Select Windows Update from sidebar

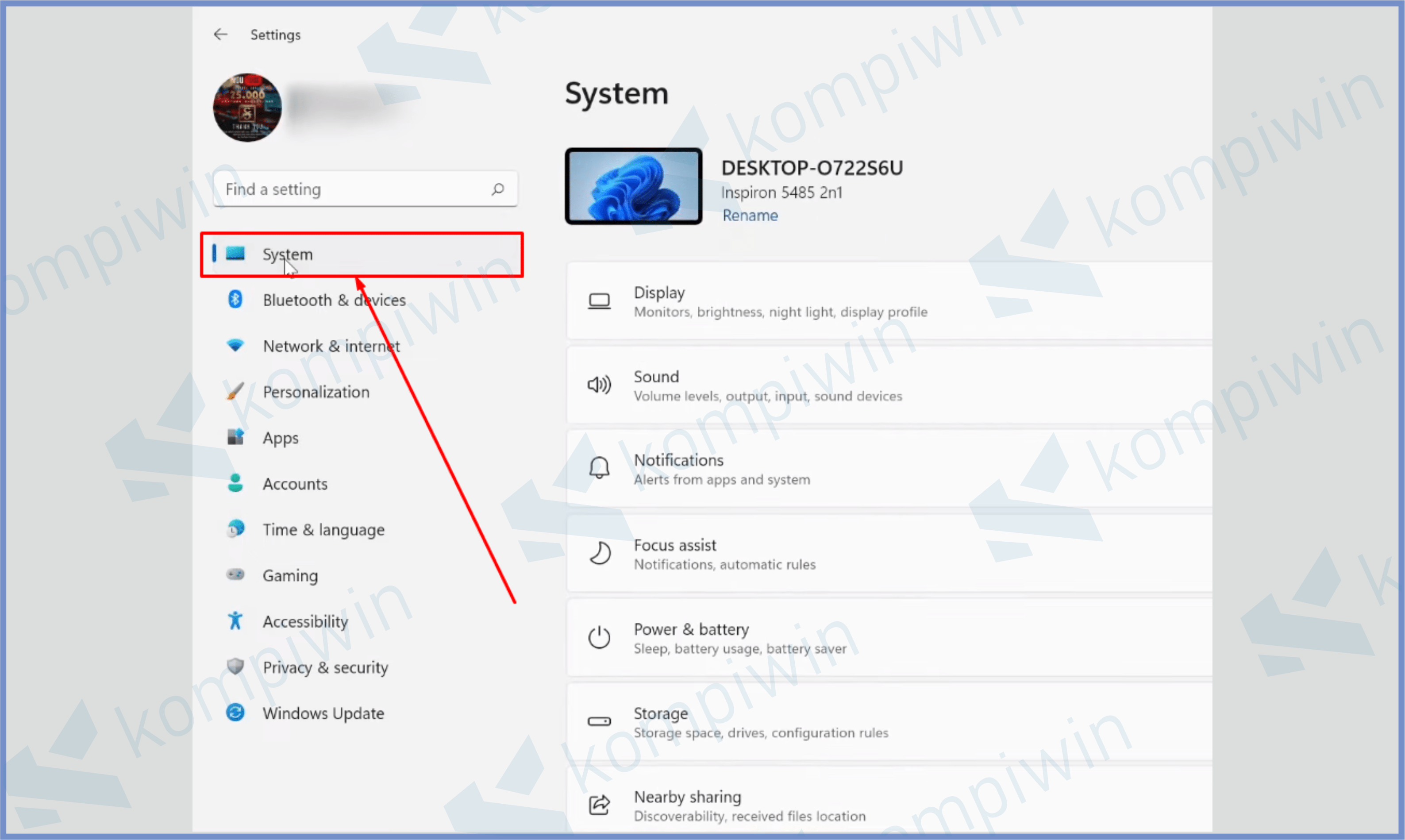click(x=324, y=713)
